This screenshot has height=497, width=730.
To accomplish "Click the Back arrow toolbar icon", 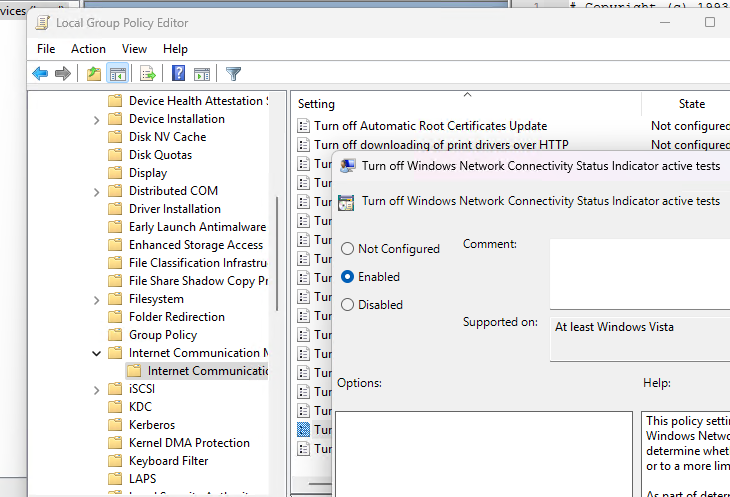I will click(40, 73).
